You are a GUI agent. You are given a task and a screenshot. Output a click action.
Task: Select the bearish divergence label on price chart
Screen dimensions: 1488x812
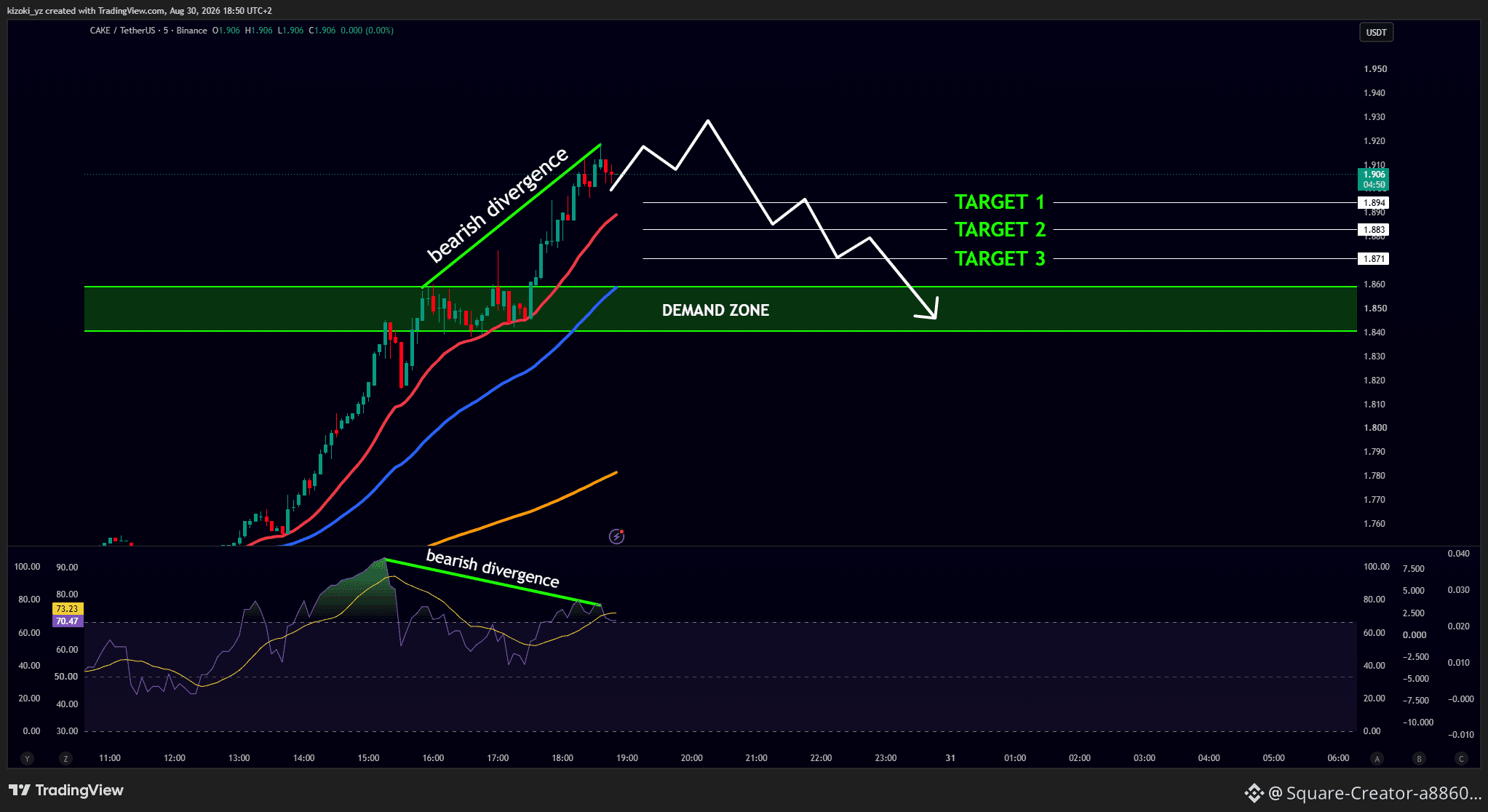click(497, 204)
